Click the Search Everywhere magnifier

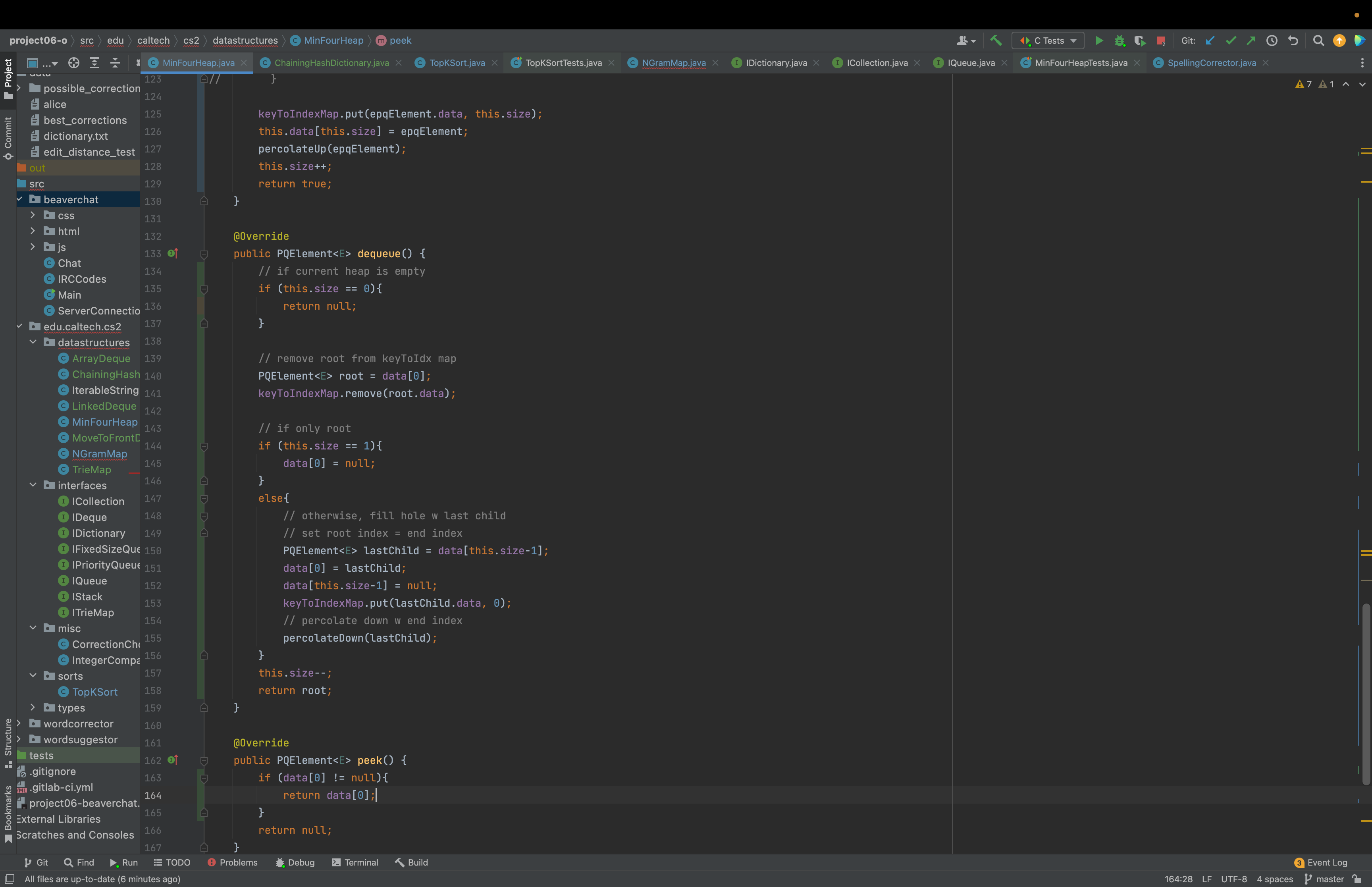[1318, 40]
